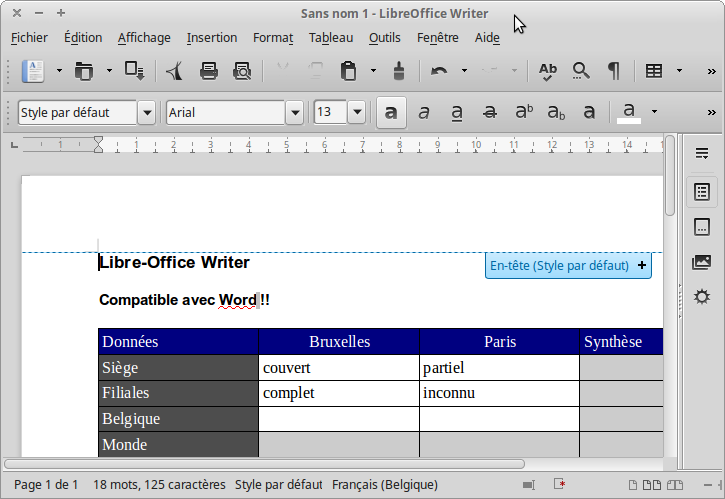Toggle formatting marks (pilcrow) display
Image resolution: width=725 pixels, height=499 pixels.
[x=613, y=71]
